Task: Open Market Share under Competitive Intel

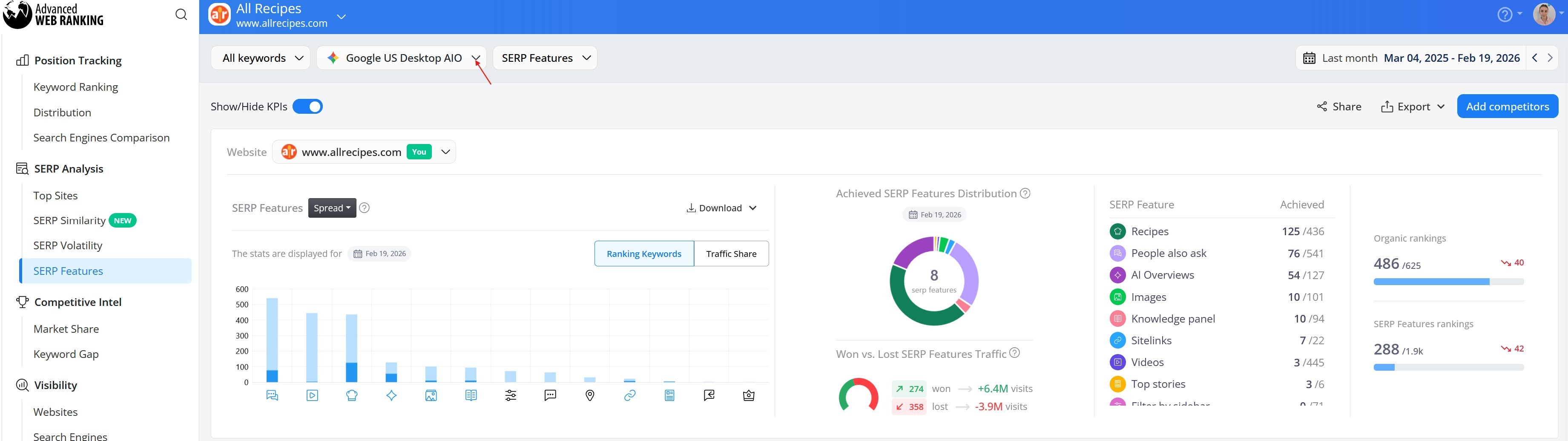Action: 66,329
